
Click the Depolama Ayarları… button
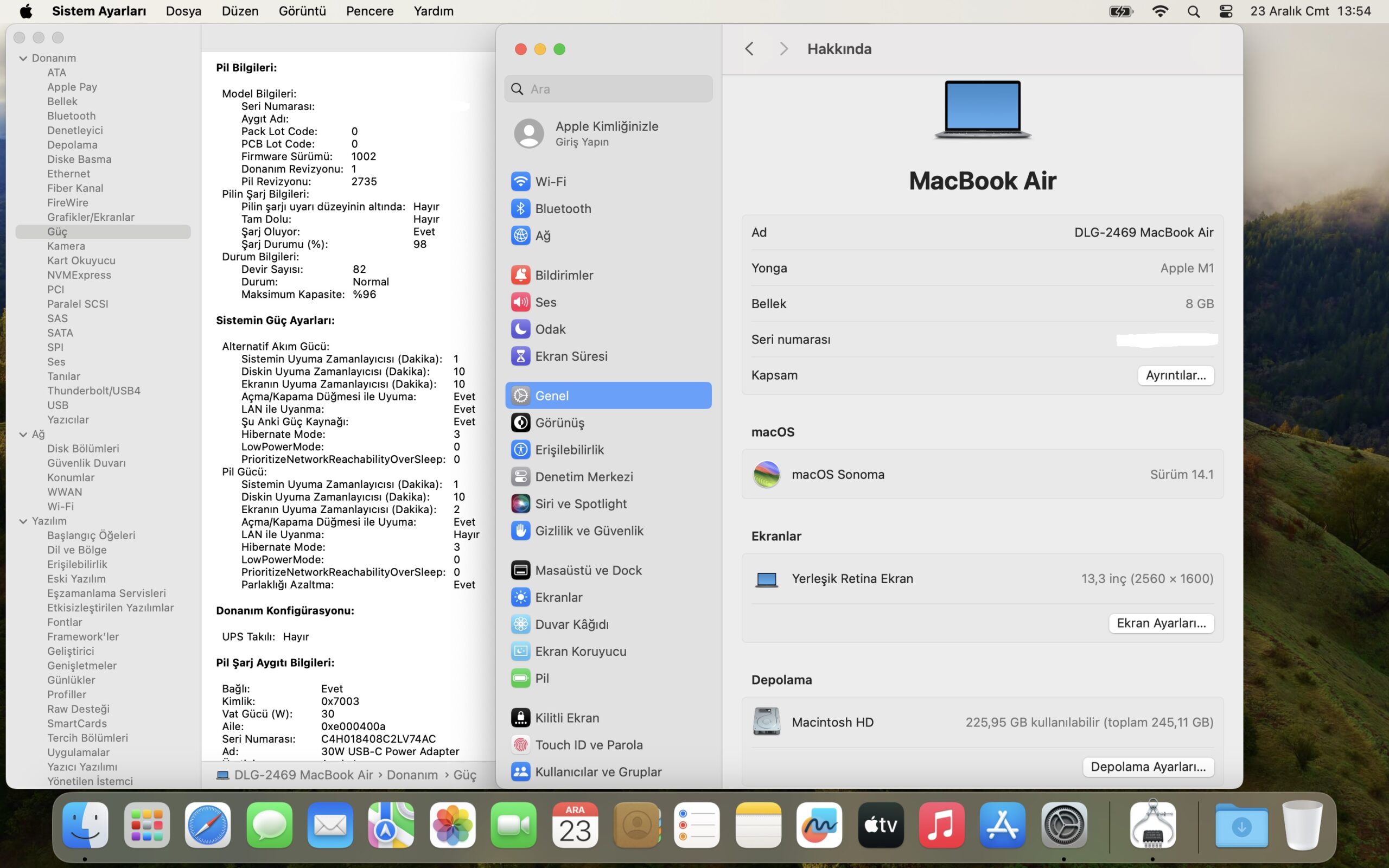point(1148,767)
